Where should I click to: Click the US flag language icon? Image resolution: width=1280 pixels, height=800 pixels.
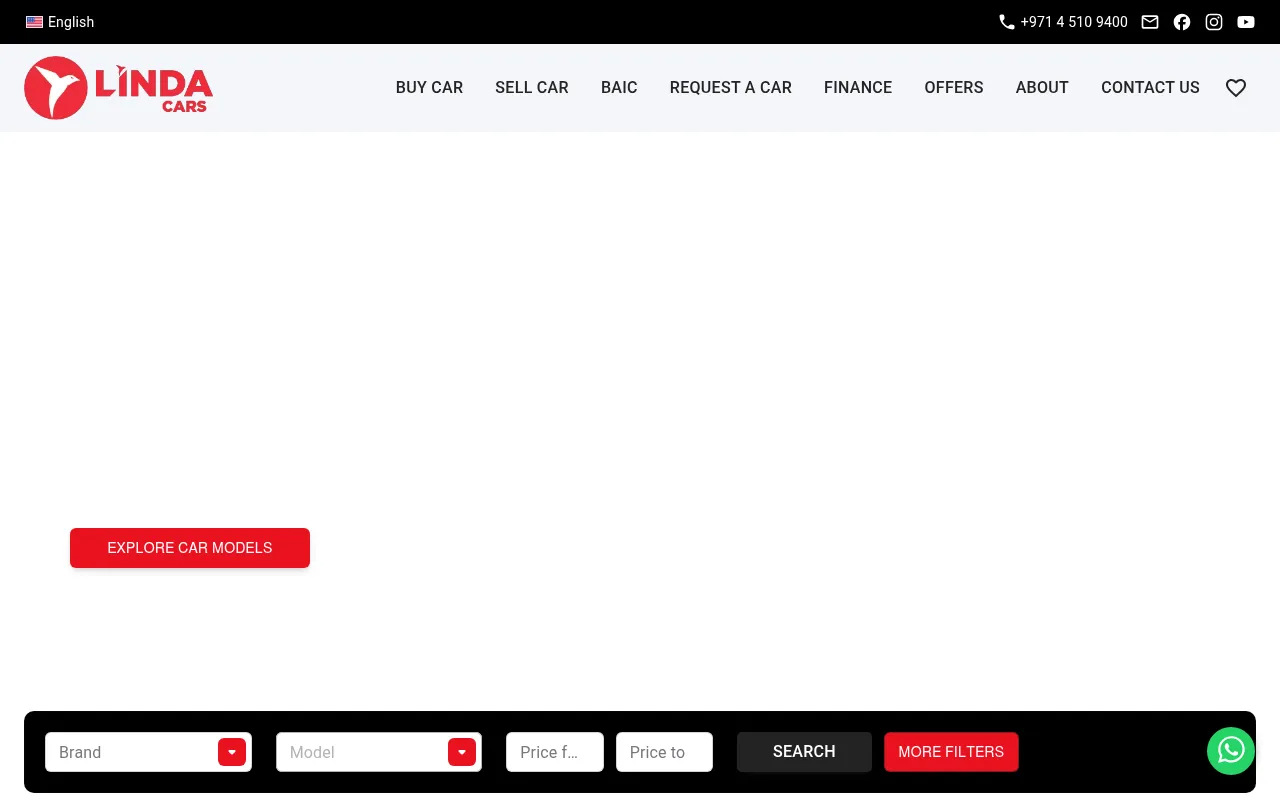pos(34,22)
